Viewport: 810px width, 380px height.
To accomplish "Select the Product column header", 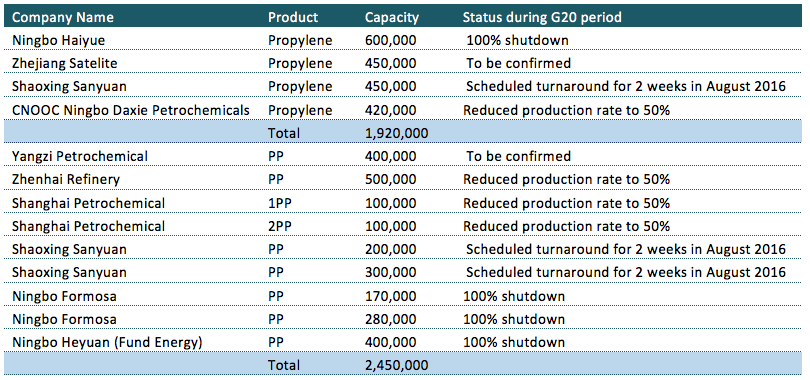I will click(x=293, y=17).
